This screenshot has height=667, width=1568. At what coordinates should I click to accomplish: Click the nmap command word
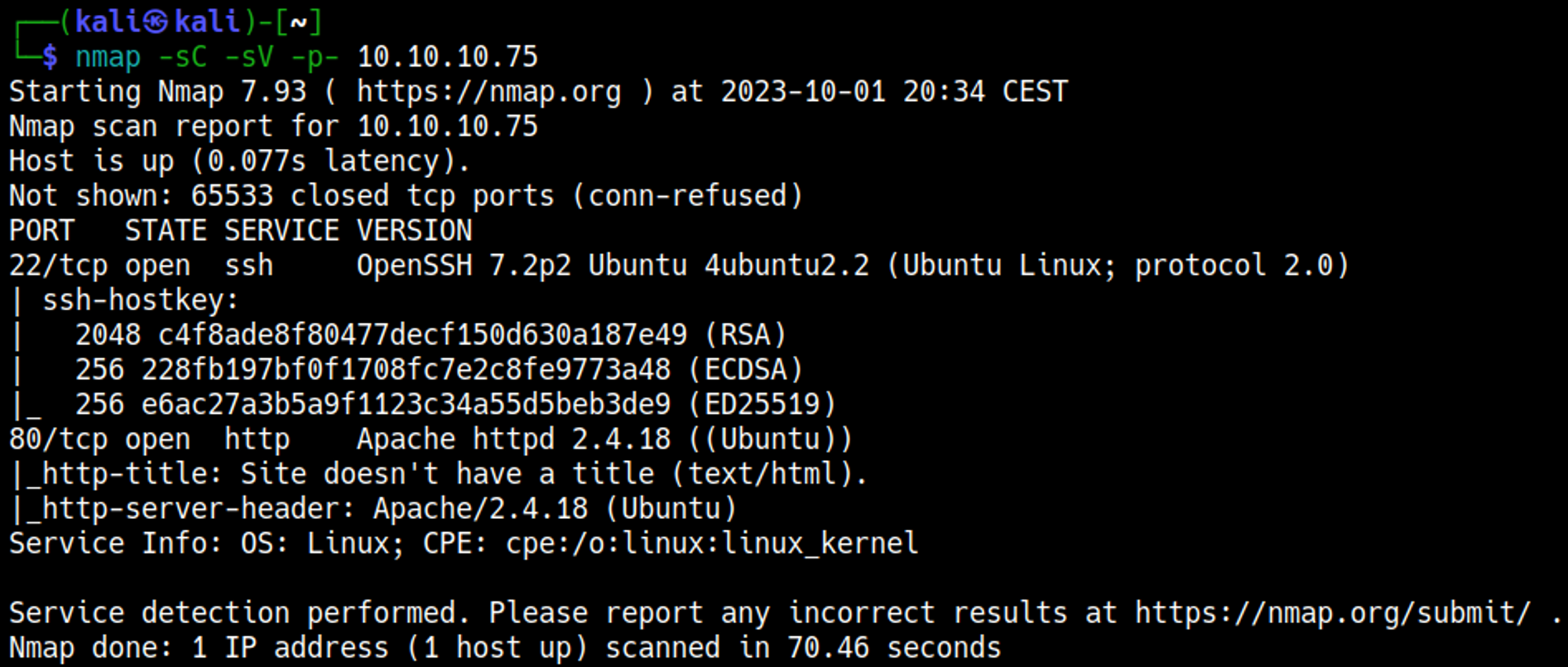tap(108, 56)
